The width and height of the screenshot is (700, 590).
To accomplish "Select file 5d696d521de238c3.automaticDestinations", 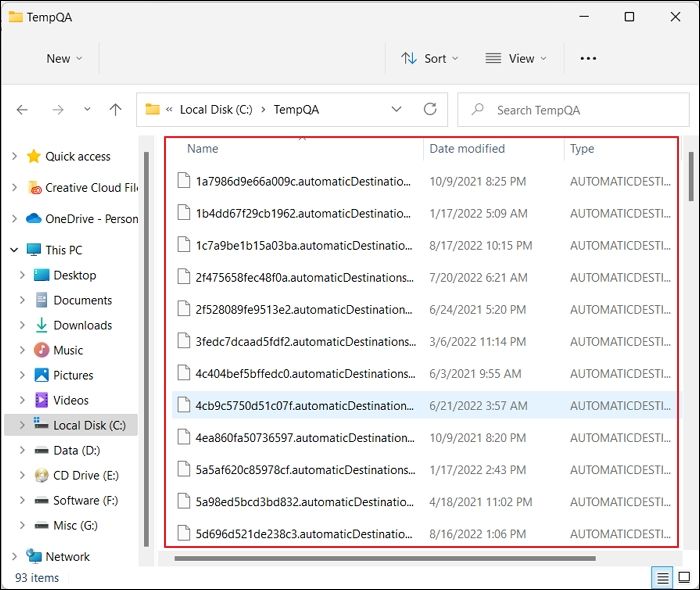I will pos(304,534).
